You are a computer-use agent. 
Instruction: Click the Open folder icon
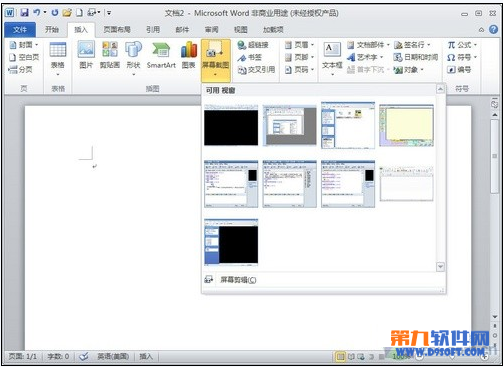(x=67, y=13)
